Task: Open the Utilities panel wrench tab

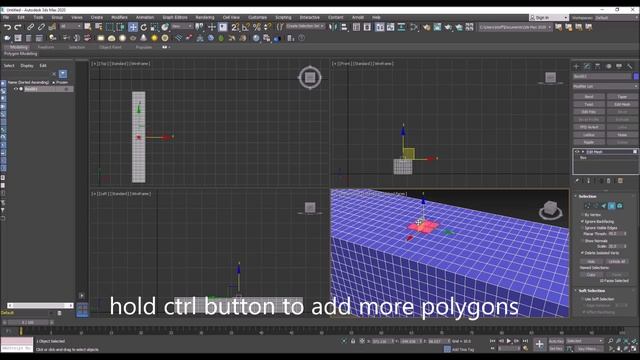Action: point(630,66)
